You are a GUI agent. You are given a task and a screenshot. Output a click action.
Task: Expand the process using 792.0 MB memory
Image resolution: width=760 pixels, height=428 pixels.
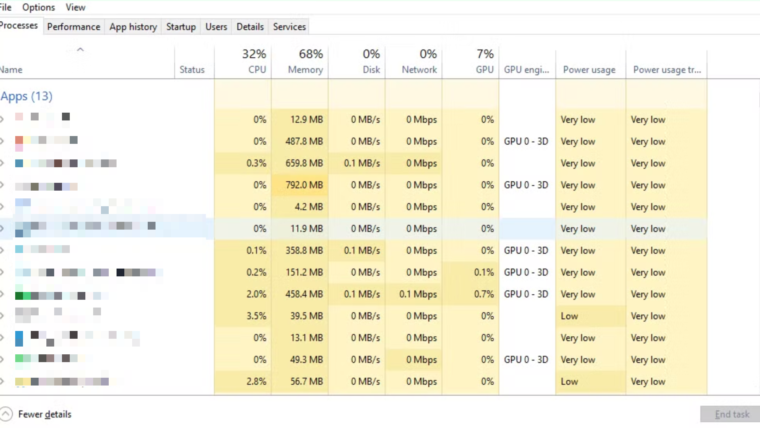point(2,185)
